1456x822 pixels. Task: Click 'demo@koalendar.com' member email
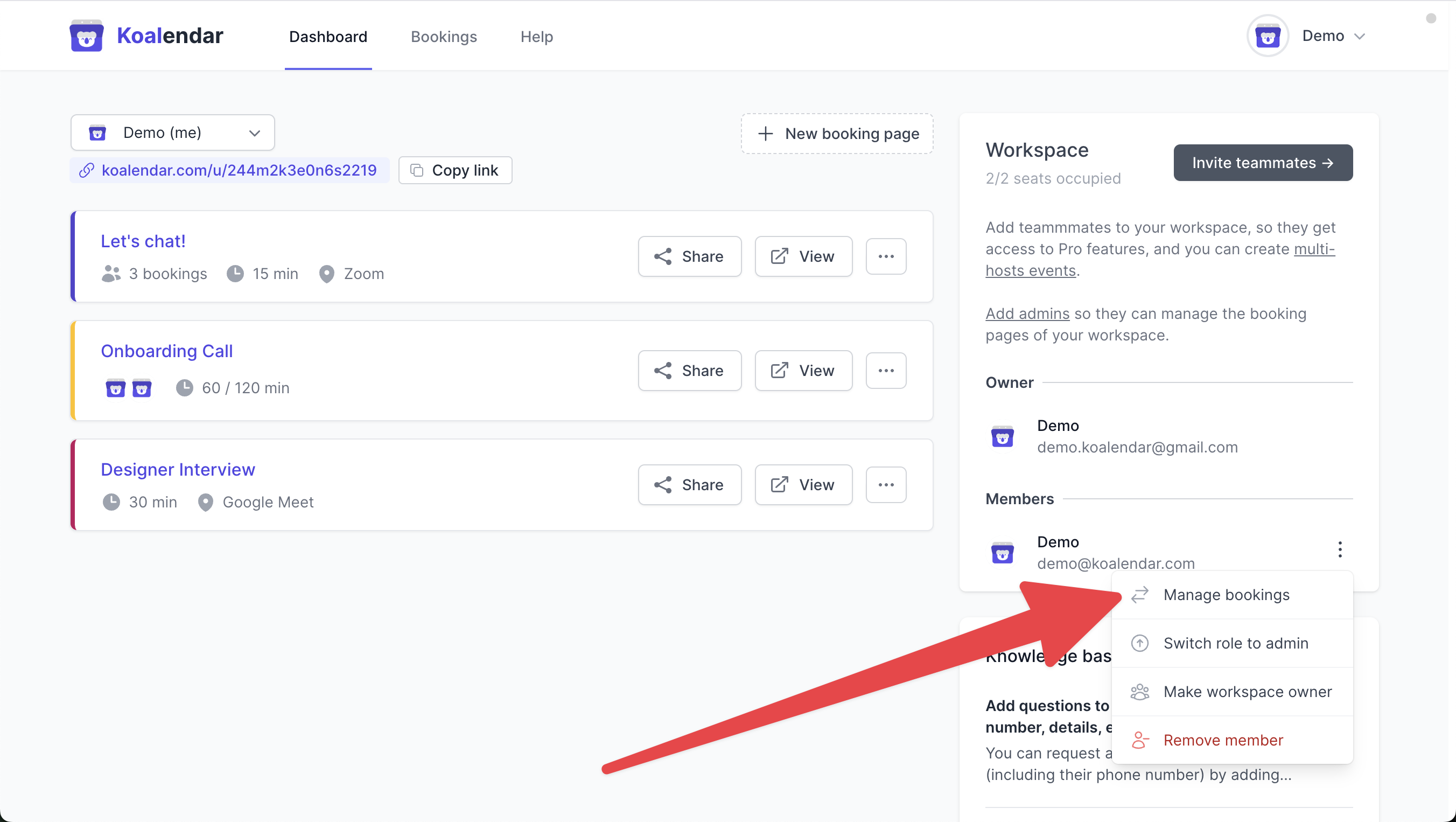pyautogui.click(x=1116, y=563)
